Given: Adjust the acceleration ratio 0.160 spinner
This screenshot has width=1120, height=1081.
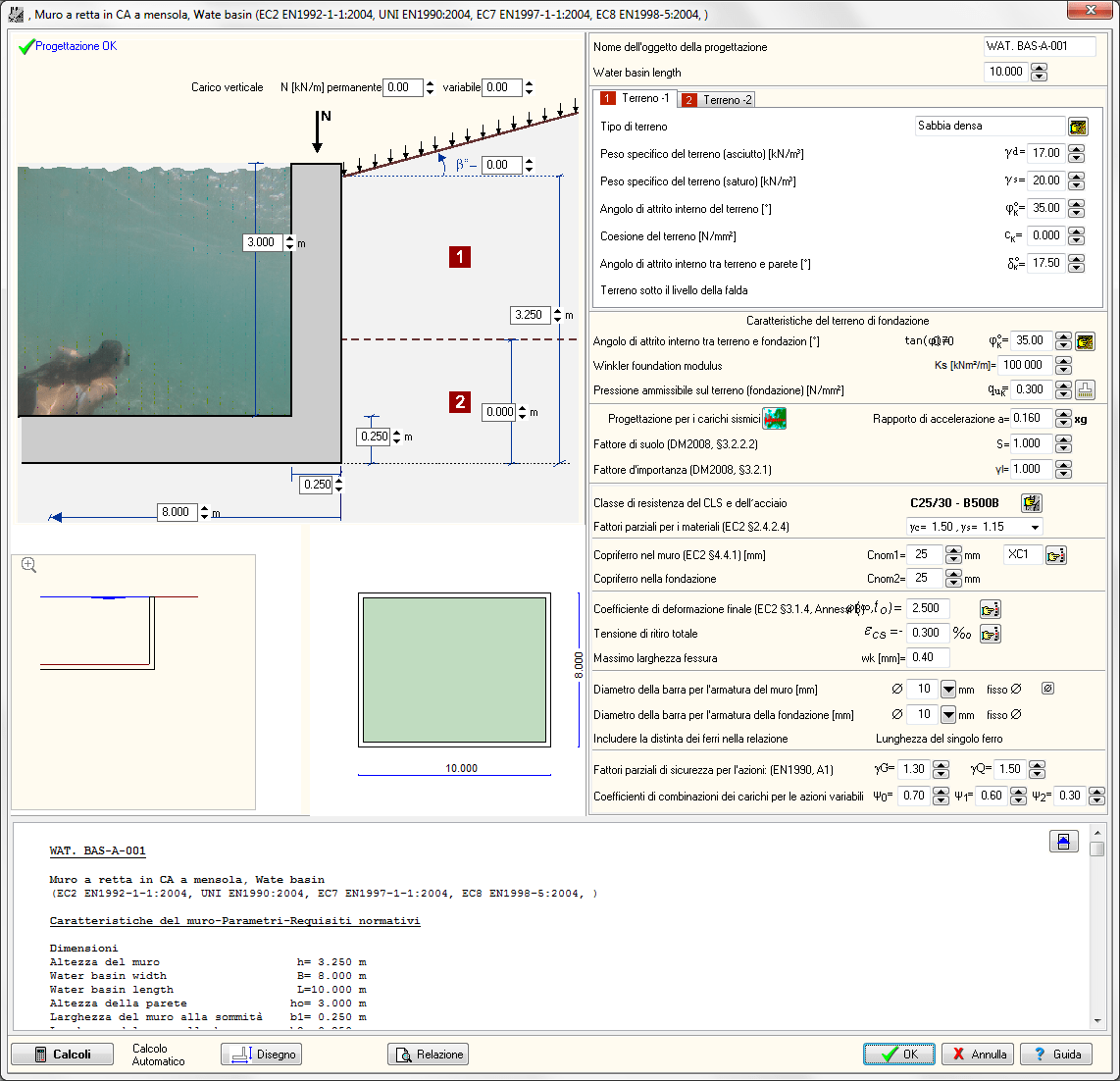Looking at the screenshot, I should tap(1063, 419).
